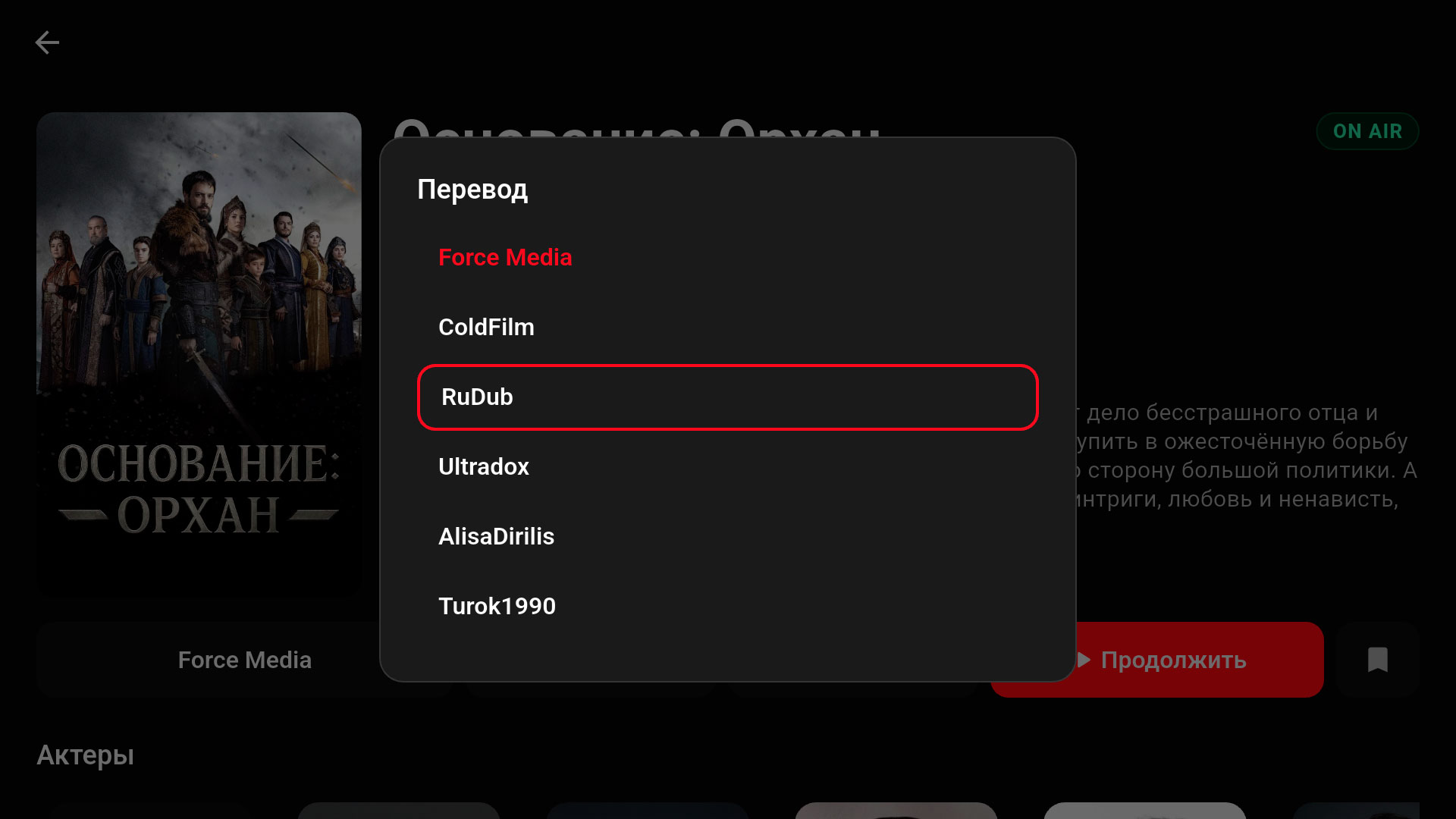Click the play triangle icon in Продолжить
This screenshot has width=1456, height=819.
[1084, 660]
